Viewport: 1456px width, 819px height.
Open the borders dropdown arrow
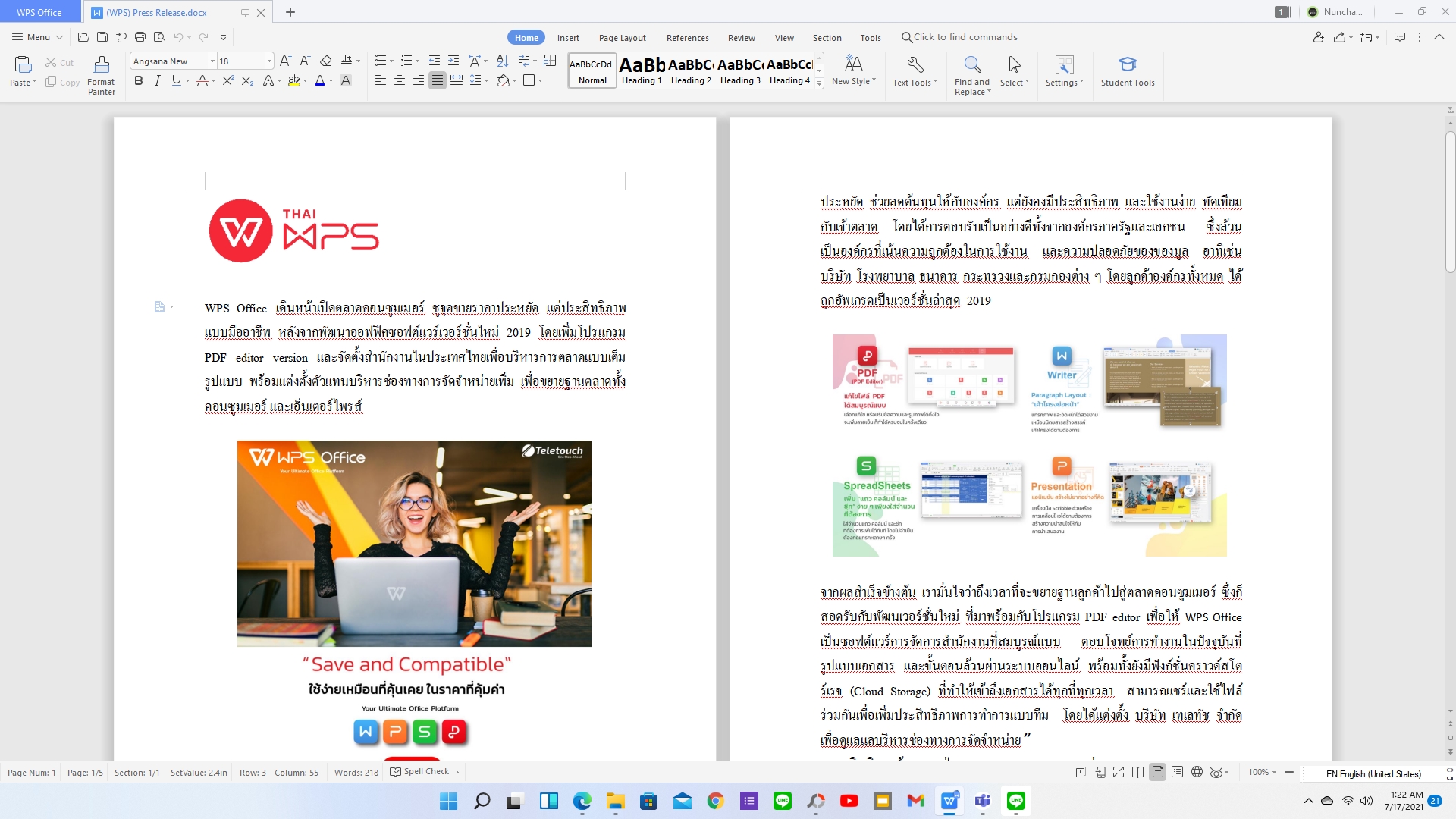click(540, 80)
